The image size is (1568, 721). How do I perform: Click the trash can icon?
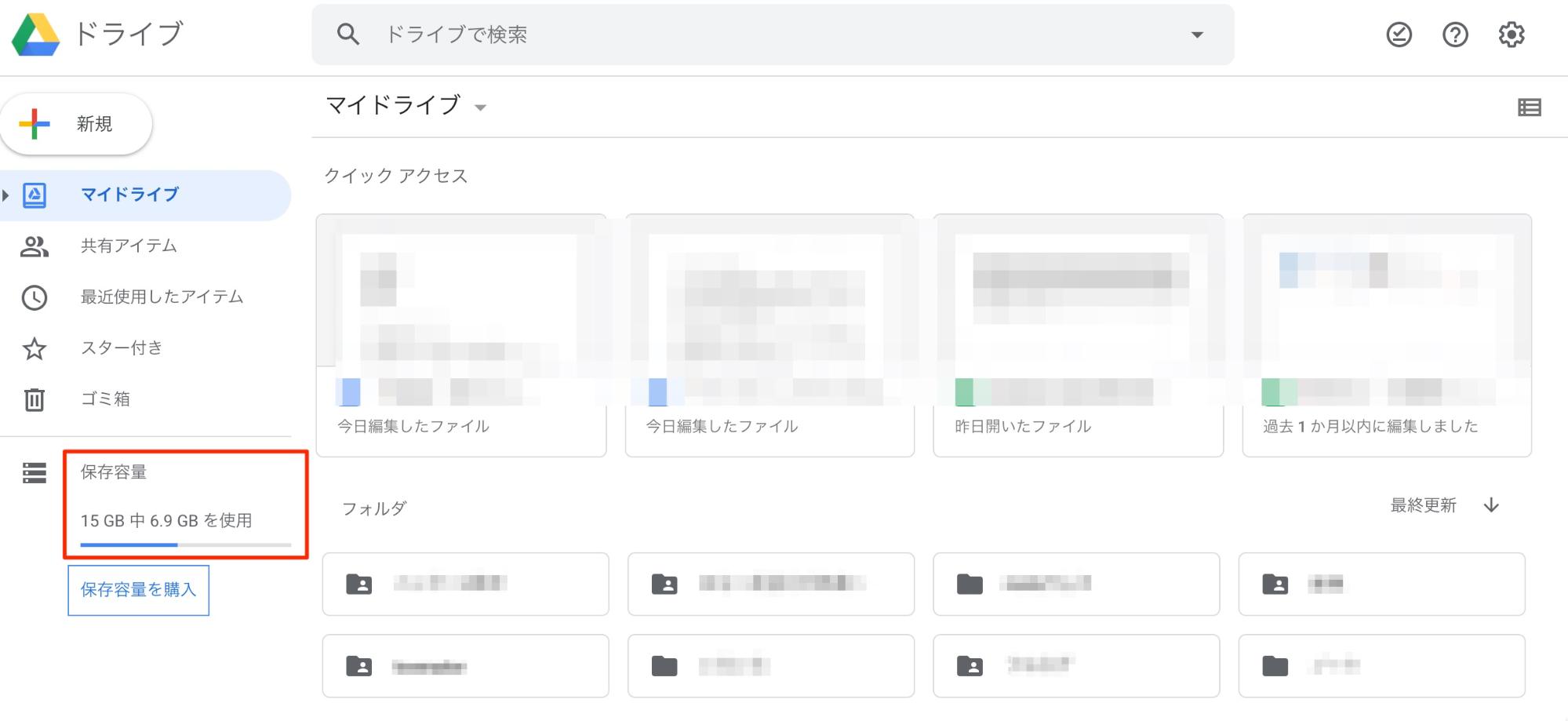click(x=34, y=399)
